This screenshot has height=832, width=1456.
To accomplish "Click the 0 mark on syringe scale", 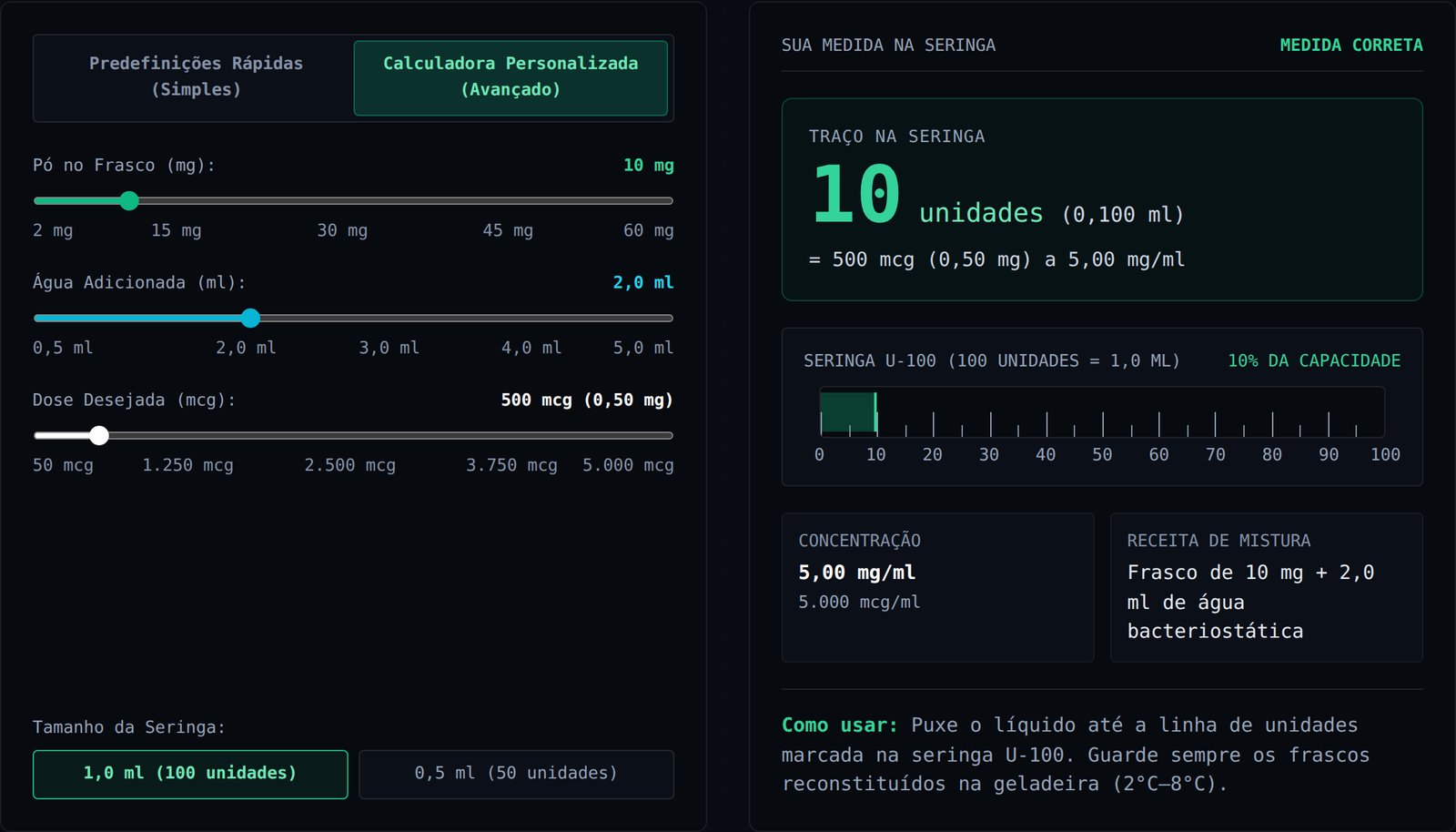I will click(x=819, y=454).
